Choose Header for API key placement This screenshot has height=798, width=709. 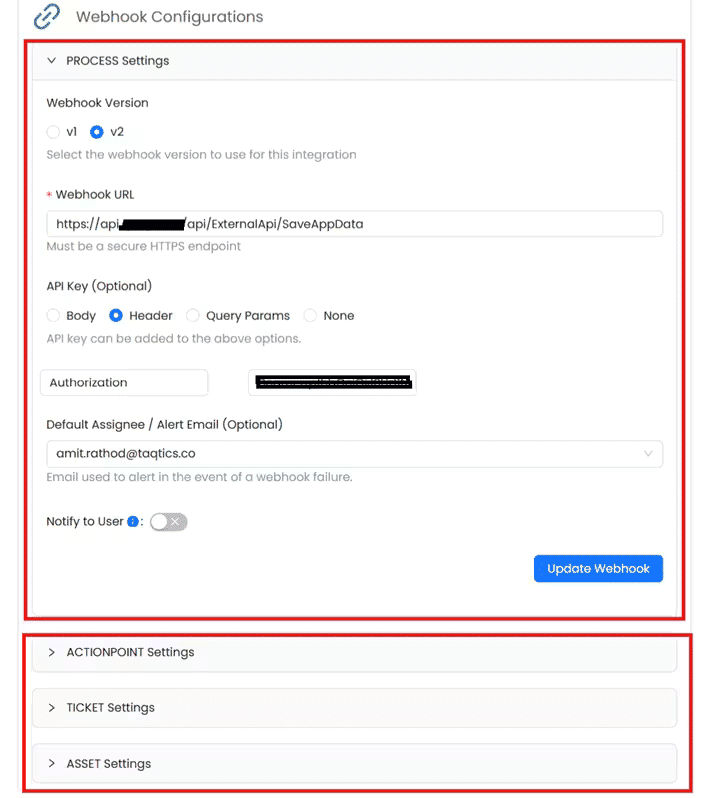116,316
